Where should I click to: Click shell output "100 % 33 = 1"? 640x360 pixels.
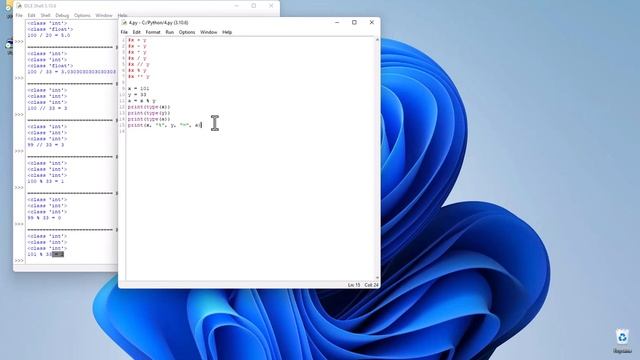[x=45, y=181]
